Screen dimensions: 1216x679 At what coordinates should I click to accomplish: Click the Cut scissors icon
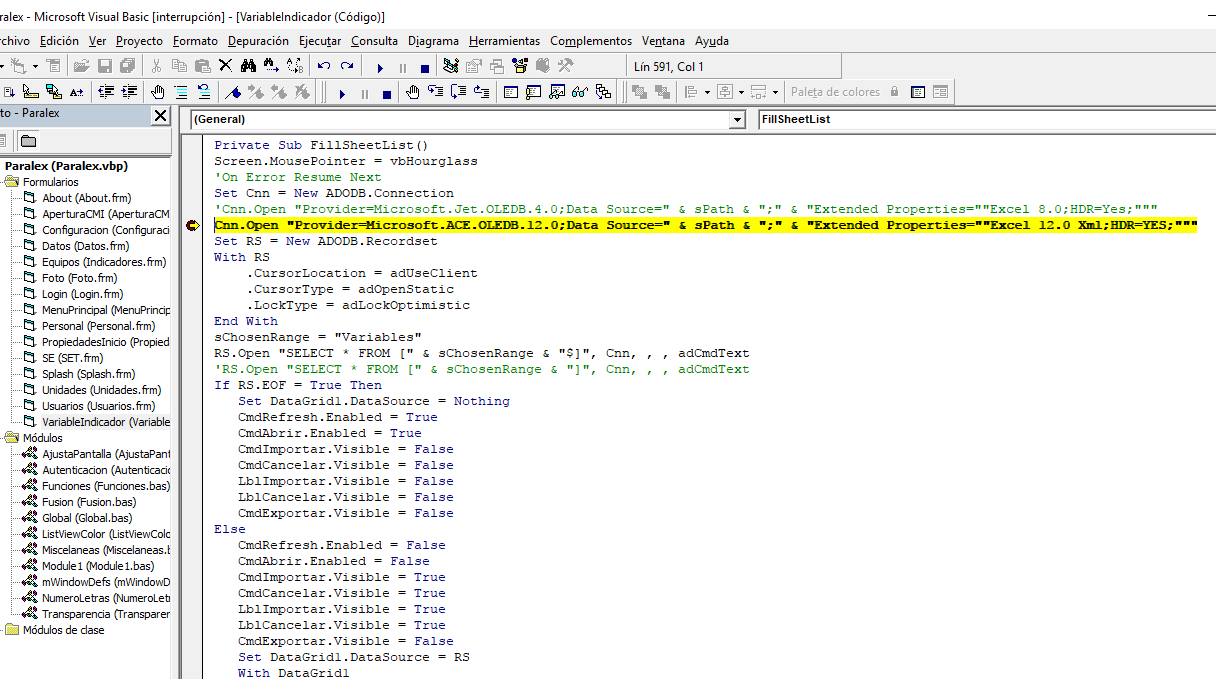(155, 66)
